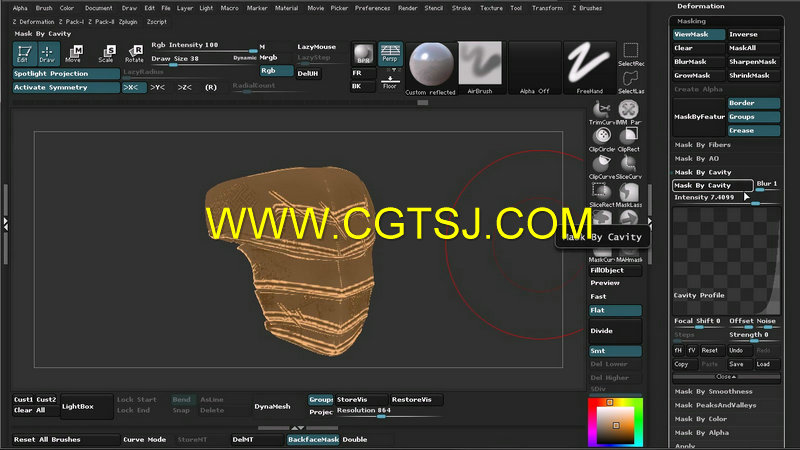800x450 pixels.
Task: Open the Render menu
Action: 408,8
